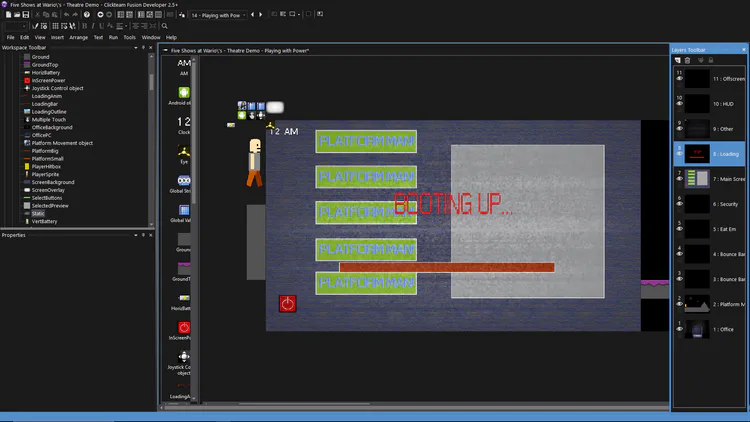Image resolution: width=750 pixels, height=422 pixels.
Task: Select the Android object icon in object list
Action: click(x=184, y=92)
